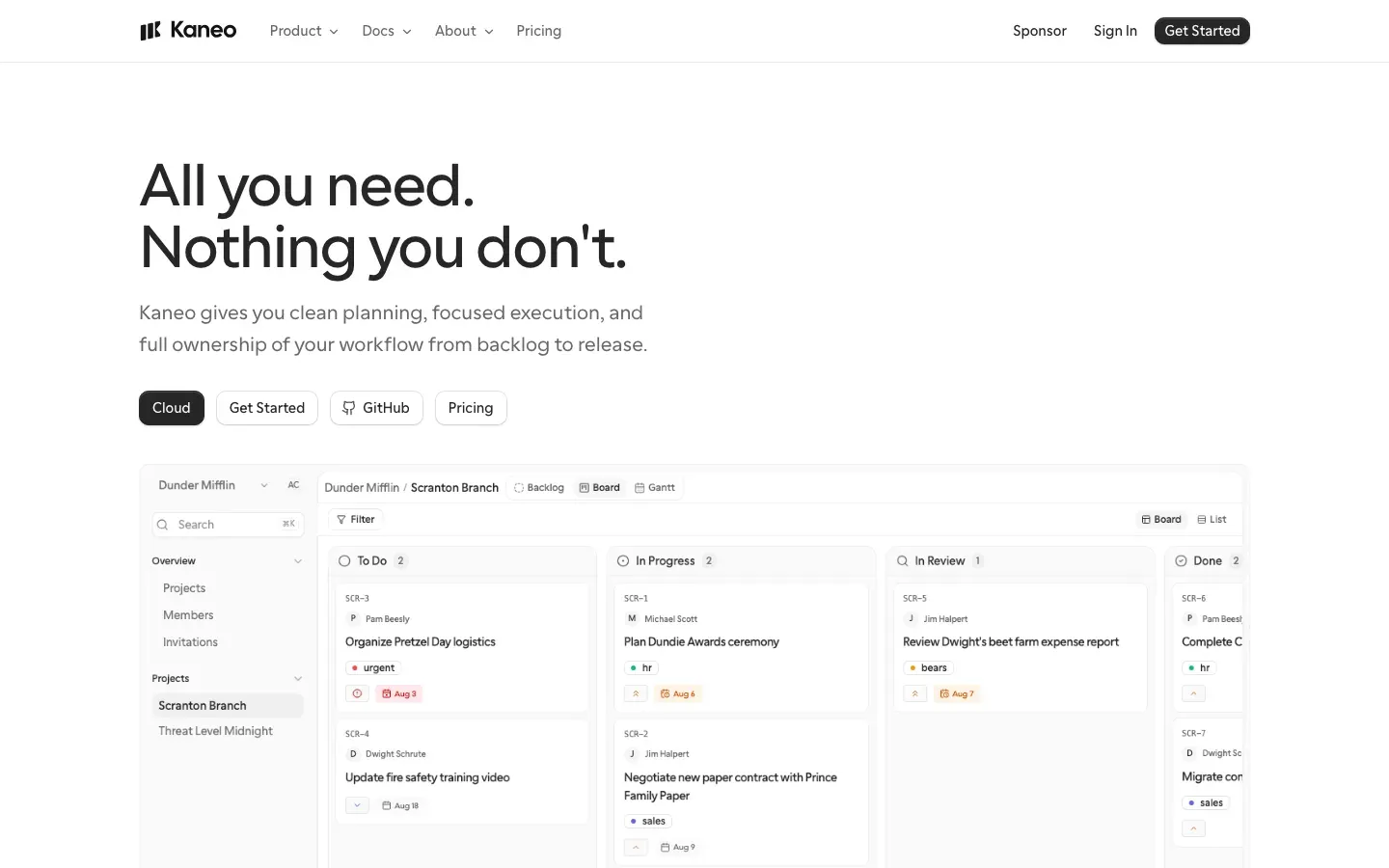Image resolution: width=1389 pixels, height=868 pixels.
Task: Click the In Progress status icon
Action: pos(623,560)
